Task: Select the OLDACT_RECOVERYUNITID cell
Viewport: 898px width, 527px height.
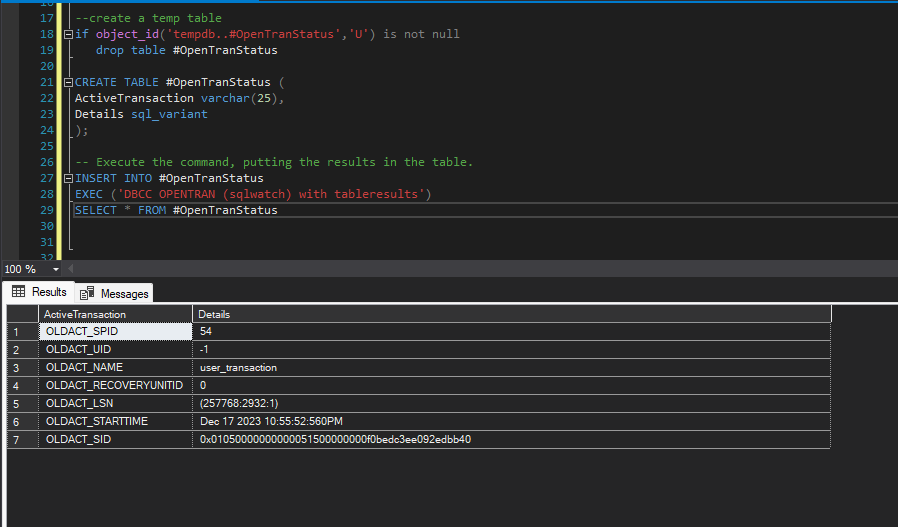Action: [x=115, y=386]
